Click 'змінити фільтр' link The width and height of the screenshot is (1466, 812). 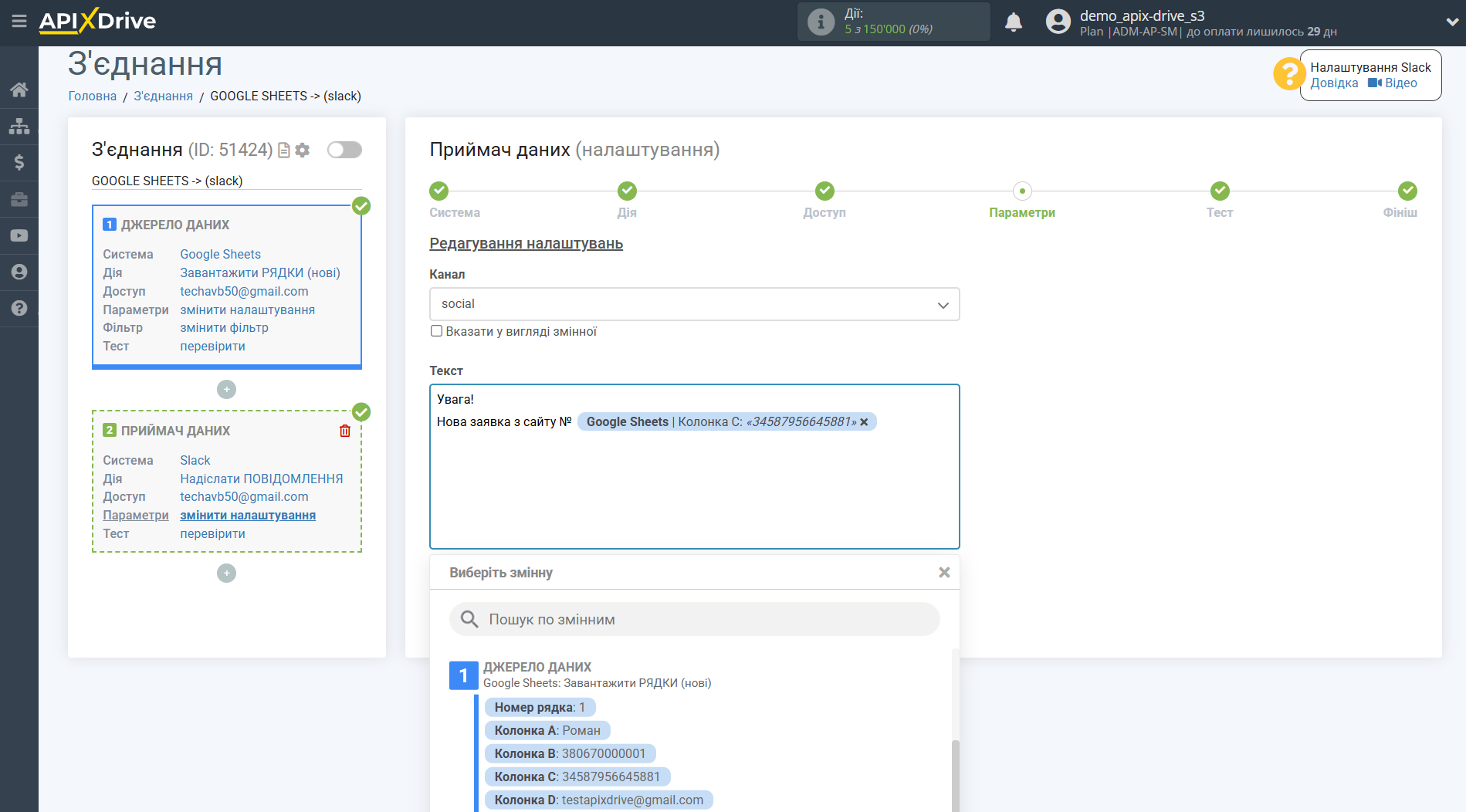click(225, 327)
